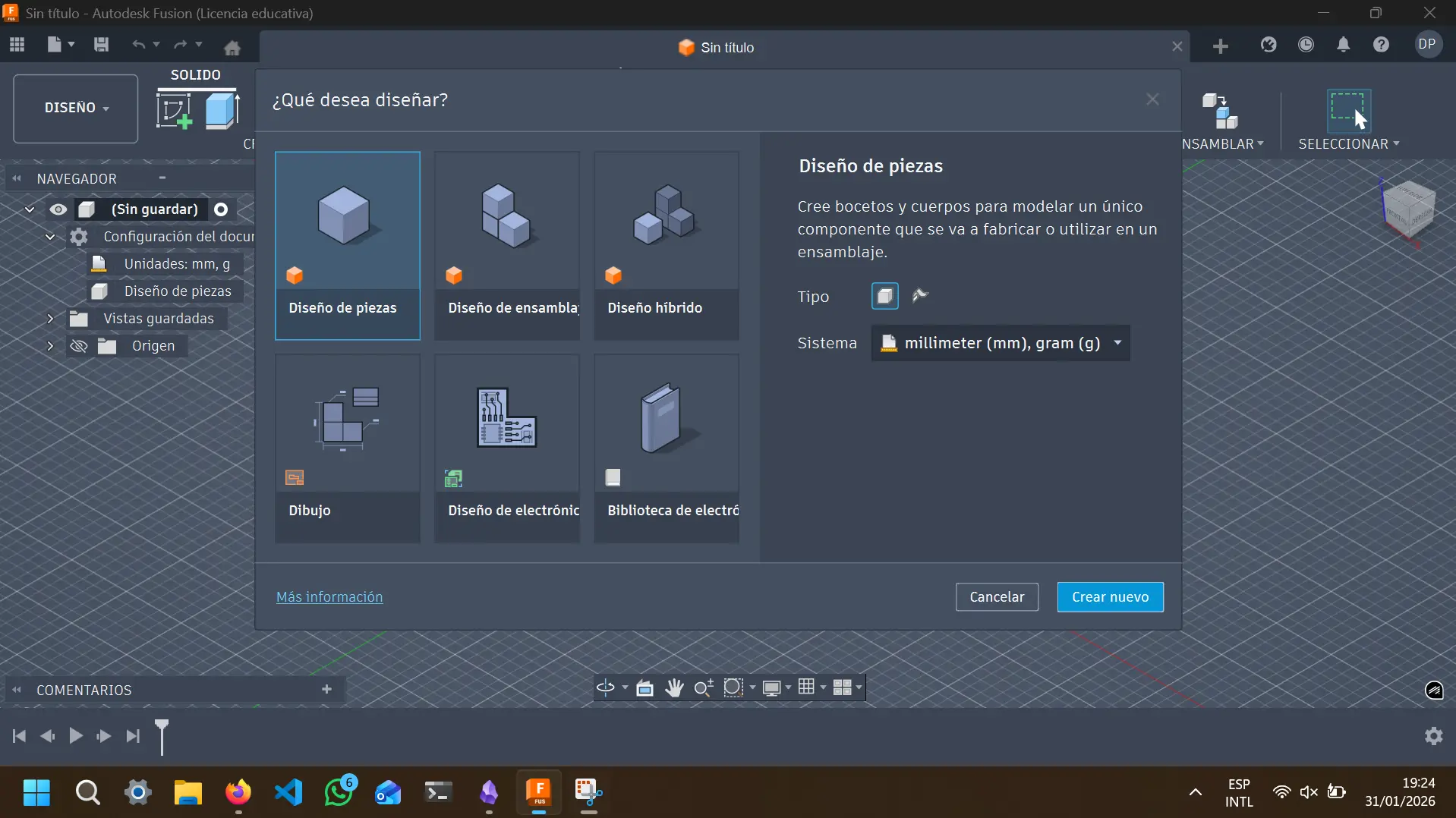The image size is (1456, 818).
Task: Open the DISEÑO workspace menu
Action: [x=74, y=108]
